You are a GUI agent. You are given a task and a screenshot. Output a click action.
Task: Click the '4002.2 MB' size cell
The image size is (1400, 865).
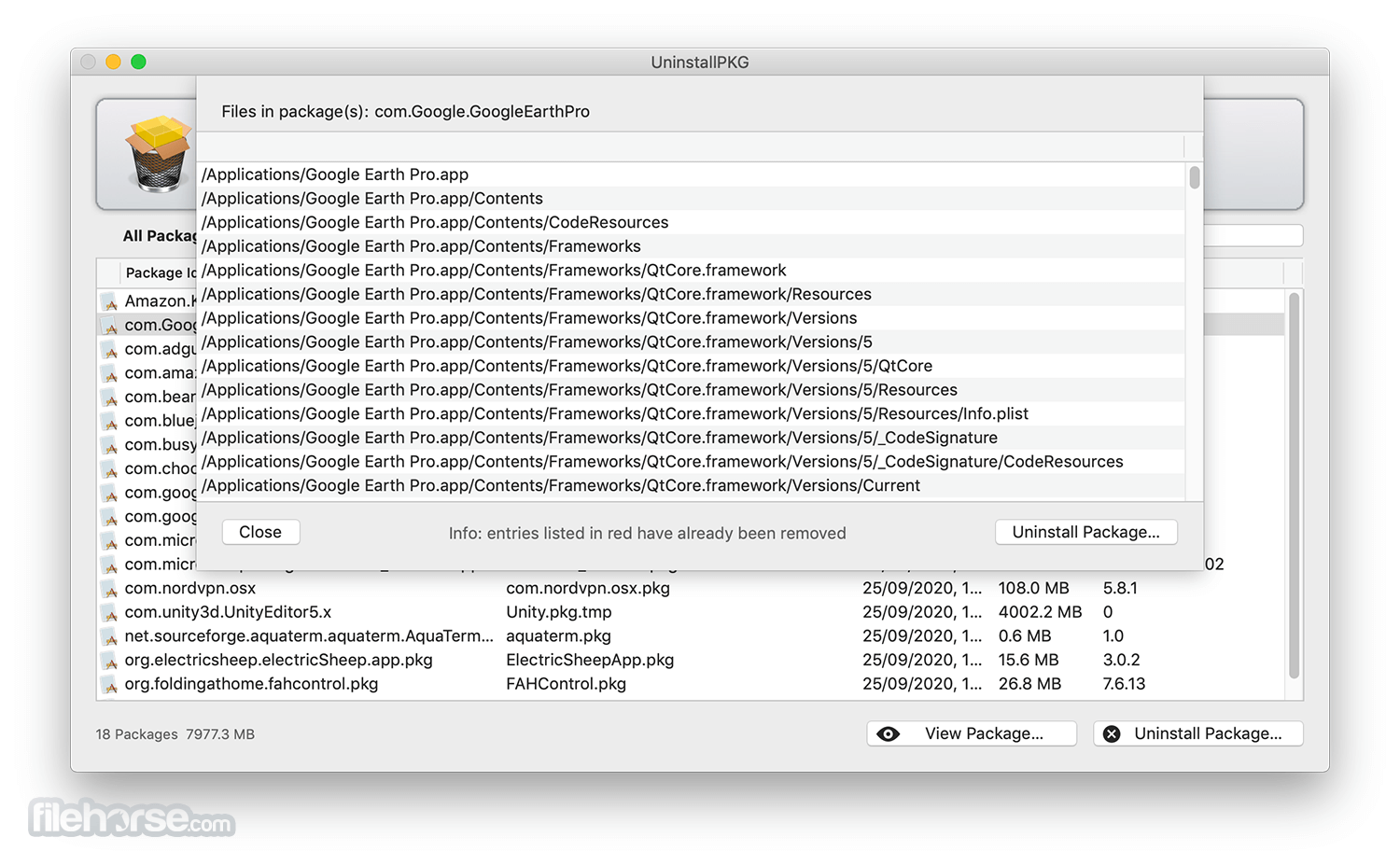click(1041, 613)
